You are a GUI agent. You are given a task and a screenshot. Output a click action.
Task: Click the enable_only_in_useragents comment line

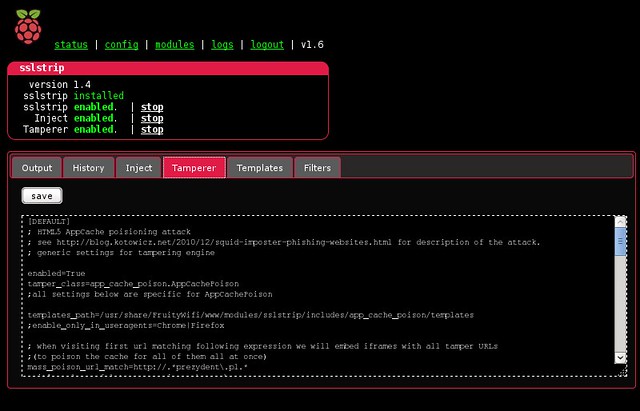pos(126,325)
